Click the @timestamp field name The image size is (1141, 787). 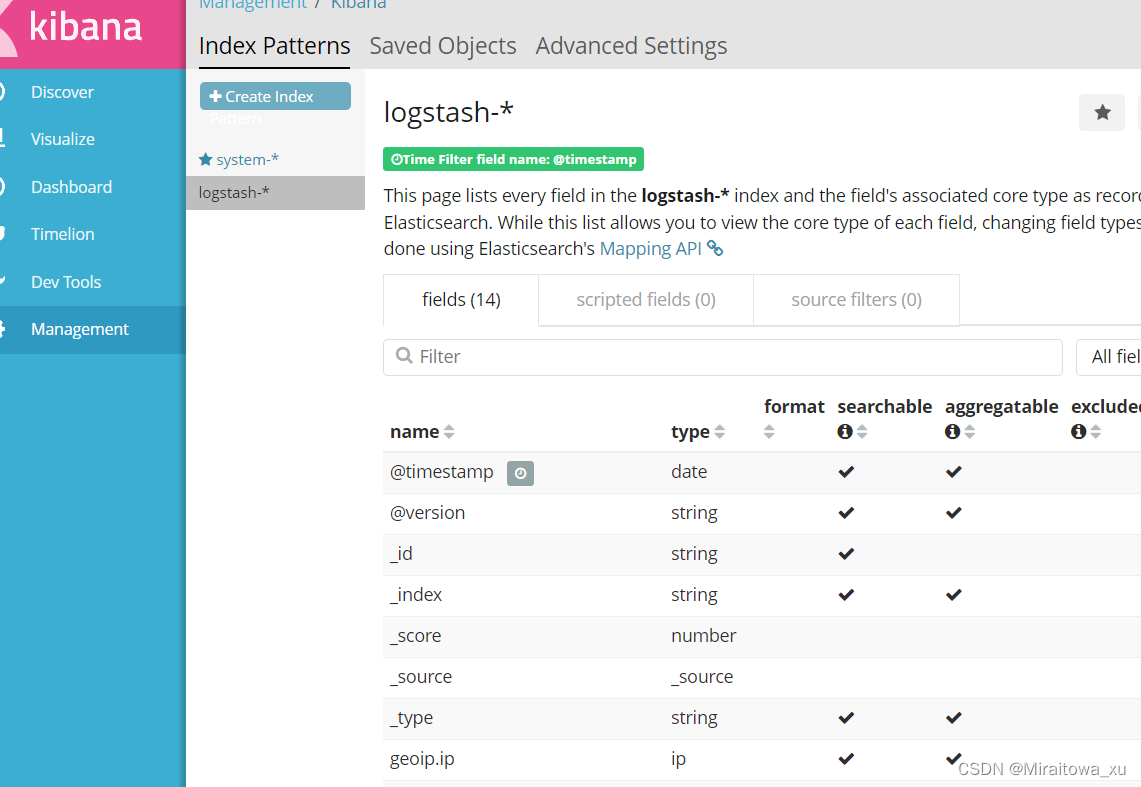point(442,472)
